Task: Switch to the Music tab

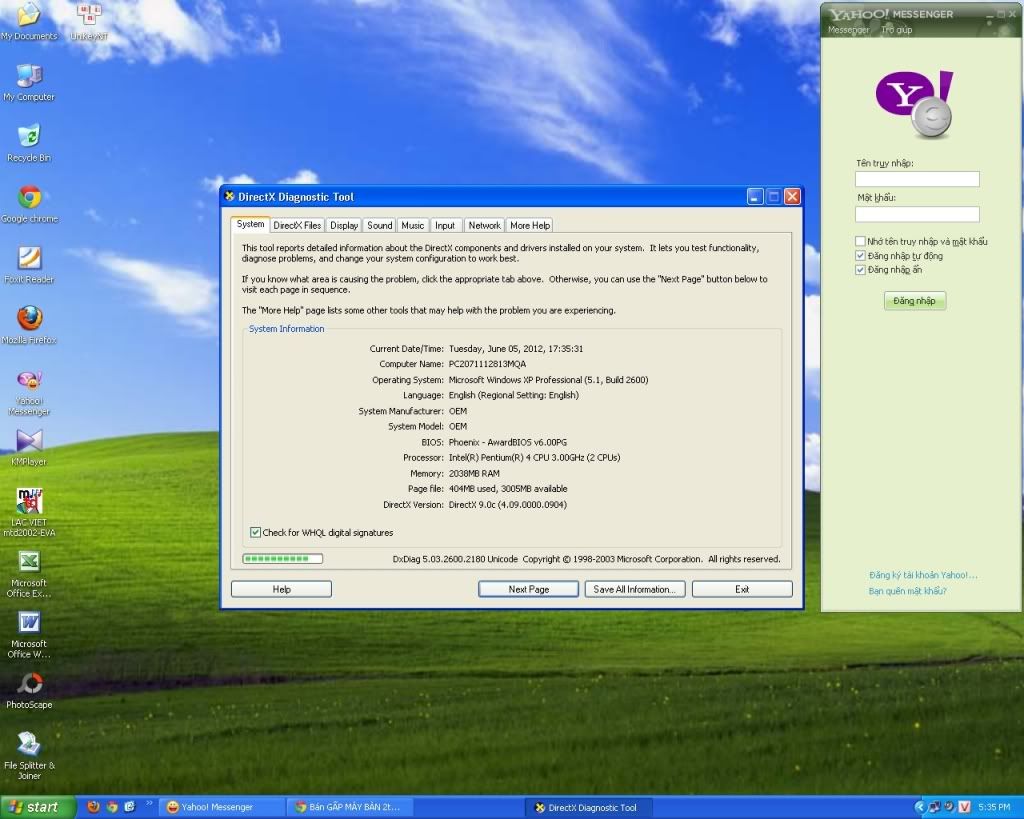Action: pyautogui.click(x=412, y=225)
